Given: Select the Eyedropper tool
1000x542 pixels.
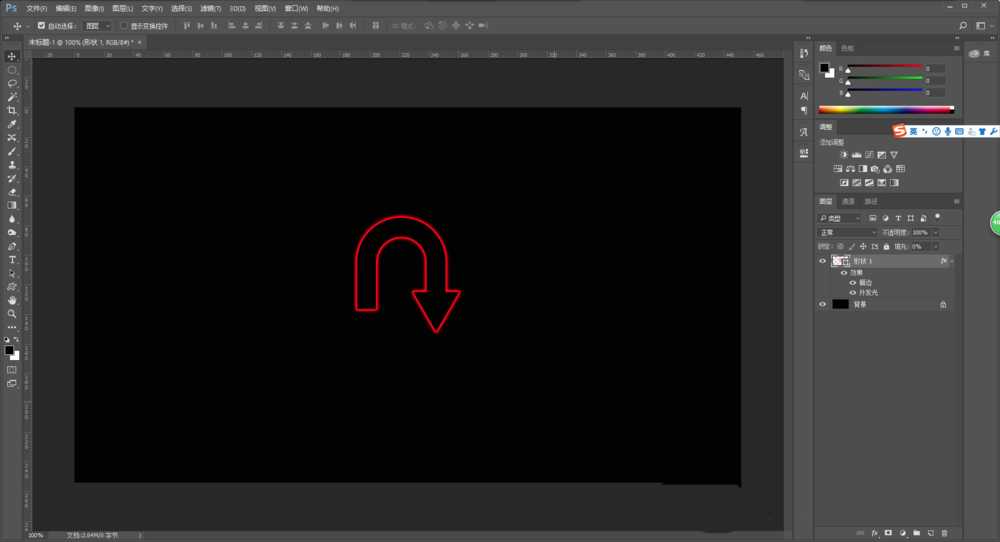Looking at the screenshot, I should coord(12,124).
